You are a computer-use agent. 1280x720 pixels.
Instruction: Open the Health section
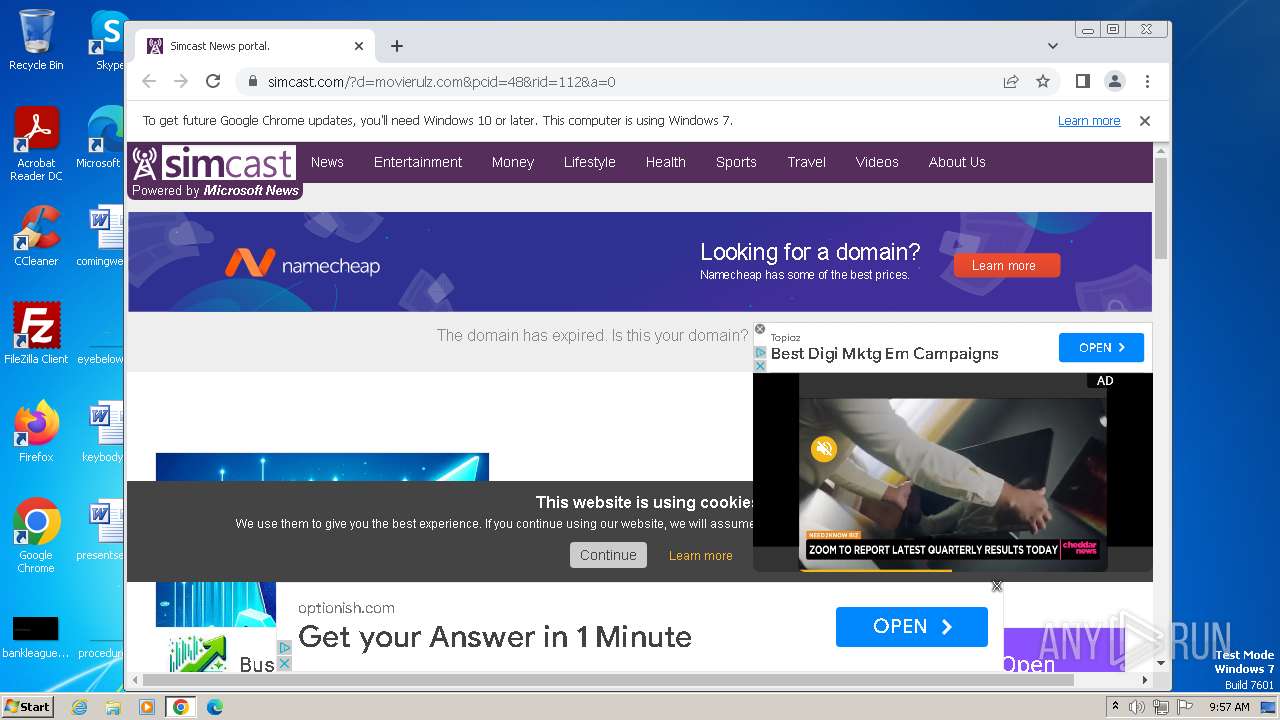(x=666, y=162)
